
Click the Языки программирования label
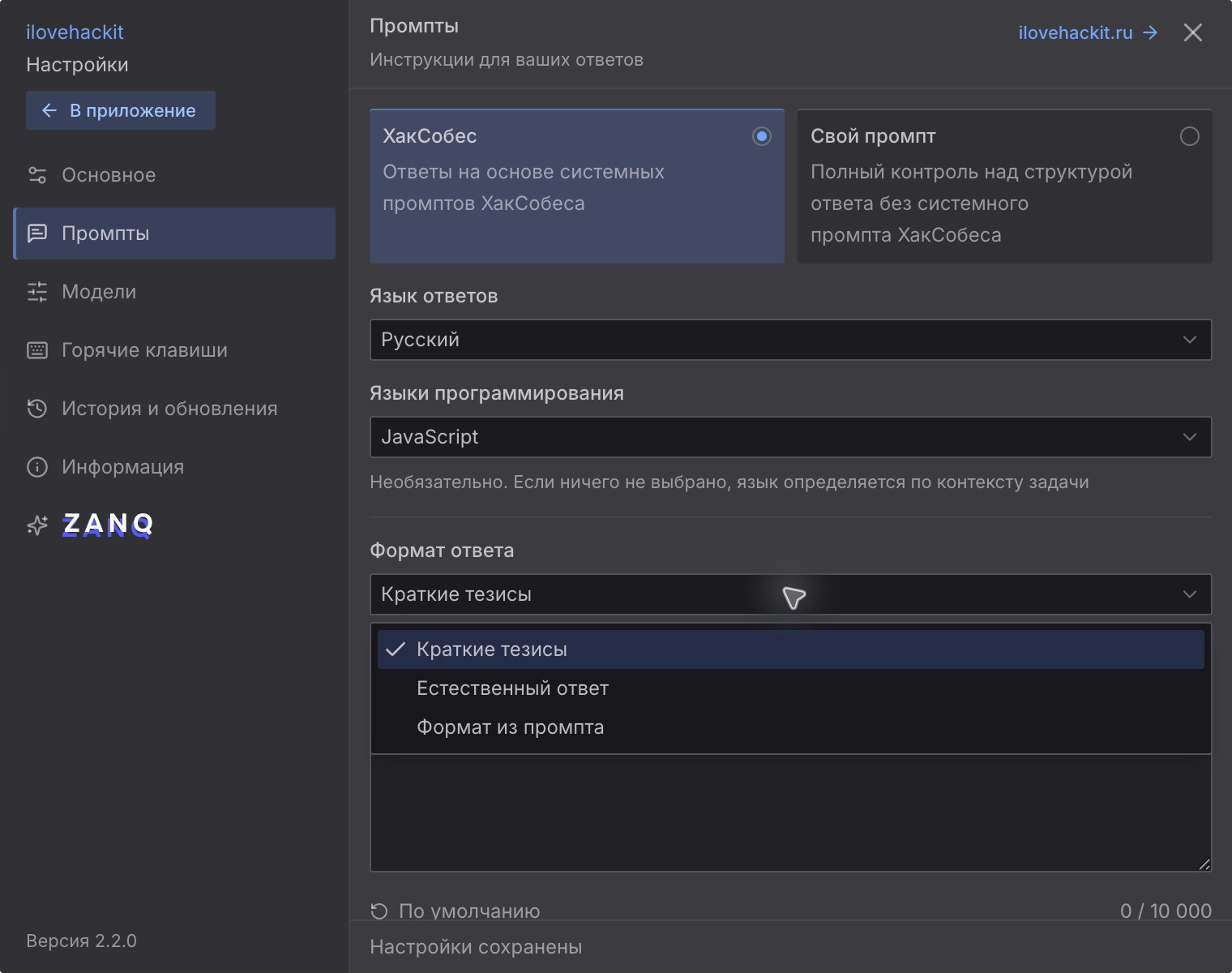point(497,393)
